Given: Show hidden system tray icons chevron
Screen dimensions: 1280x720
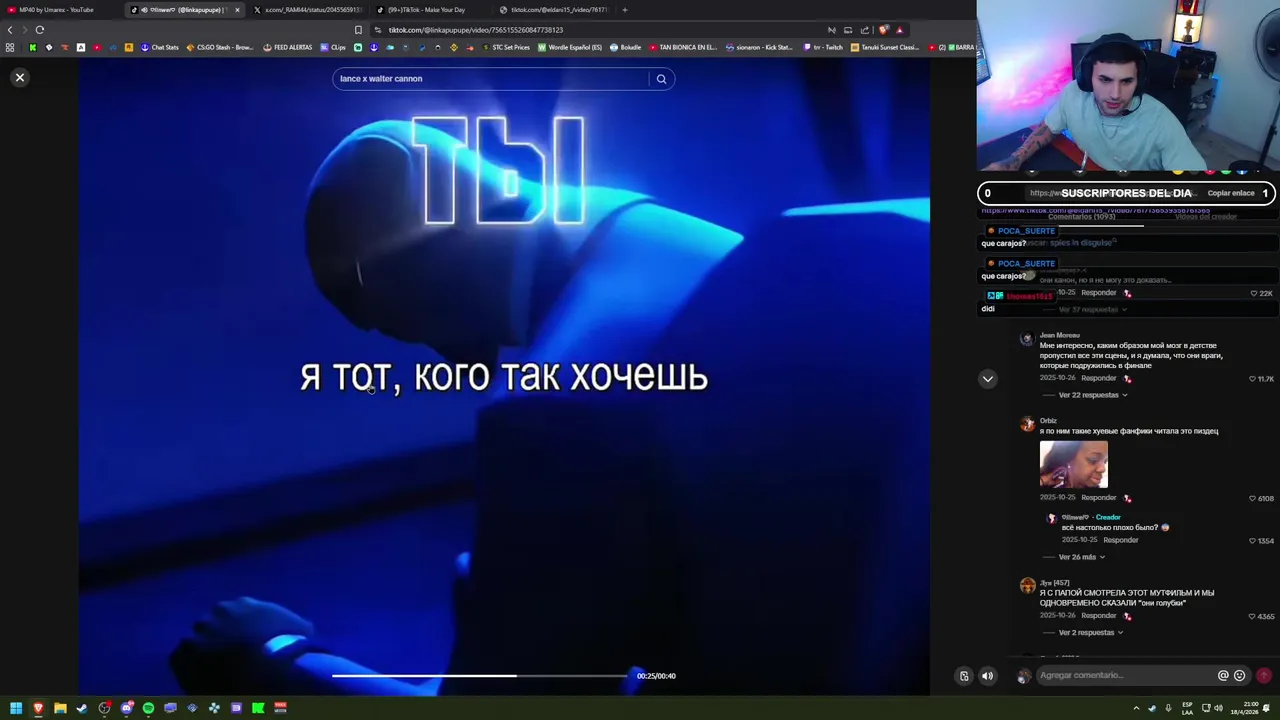Looking at the screenshot, I should coord(1136,708).
